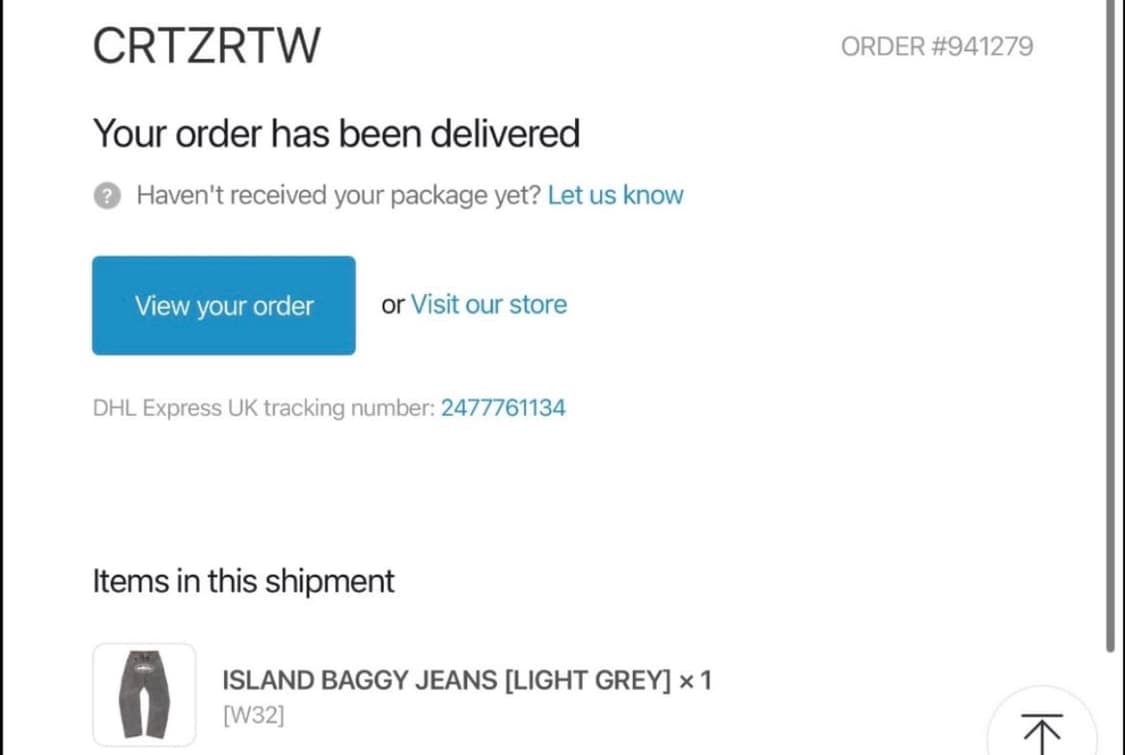
Task: Click the word 'or' beside the blue button
Action: [x=392, y=305]
